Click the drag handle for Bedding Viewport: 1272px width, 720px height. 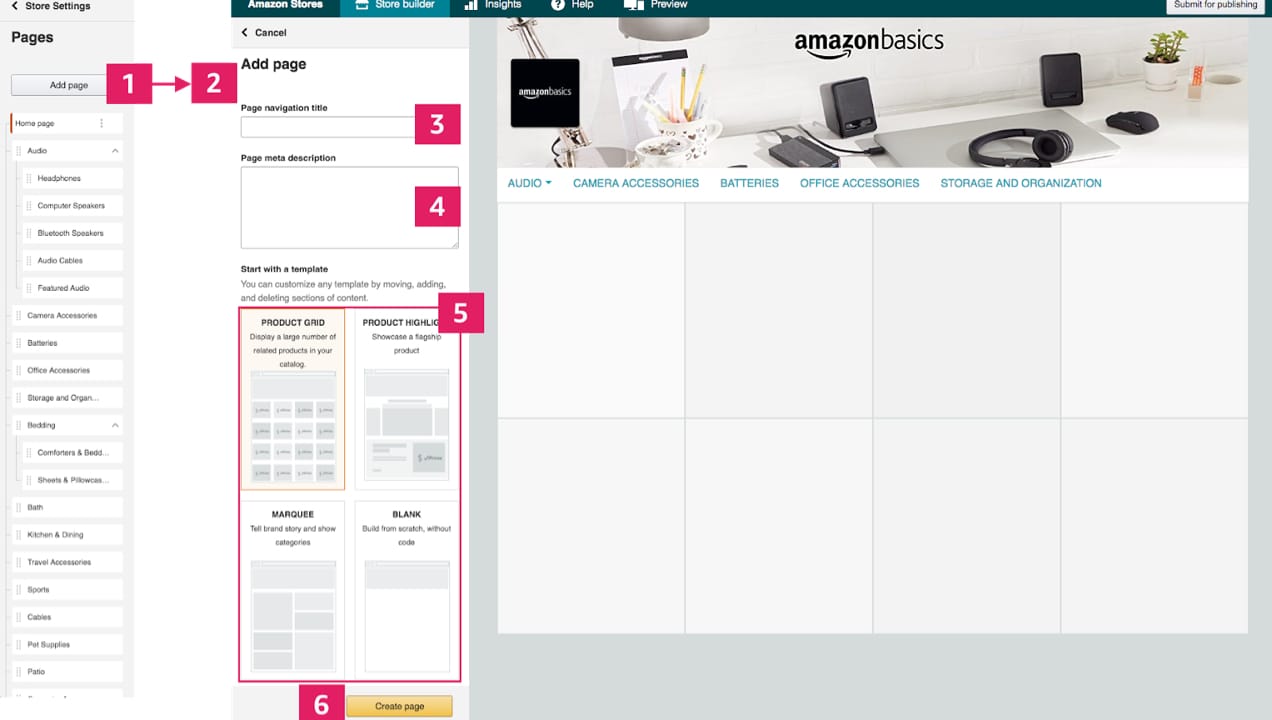18,425
